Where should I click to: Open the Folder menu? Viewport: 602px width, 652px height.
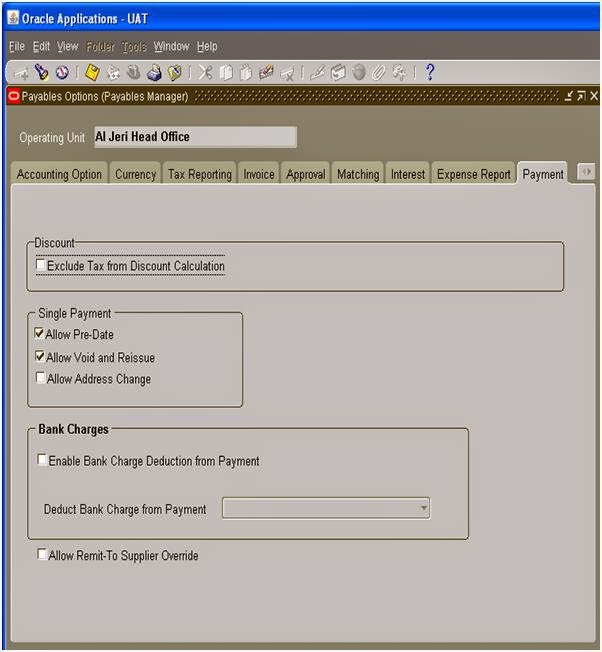tap(100, 47)
